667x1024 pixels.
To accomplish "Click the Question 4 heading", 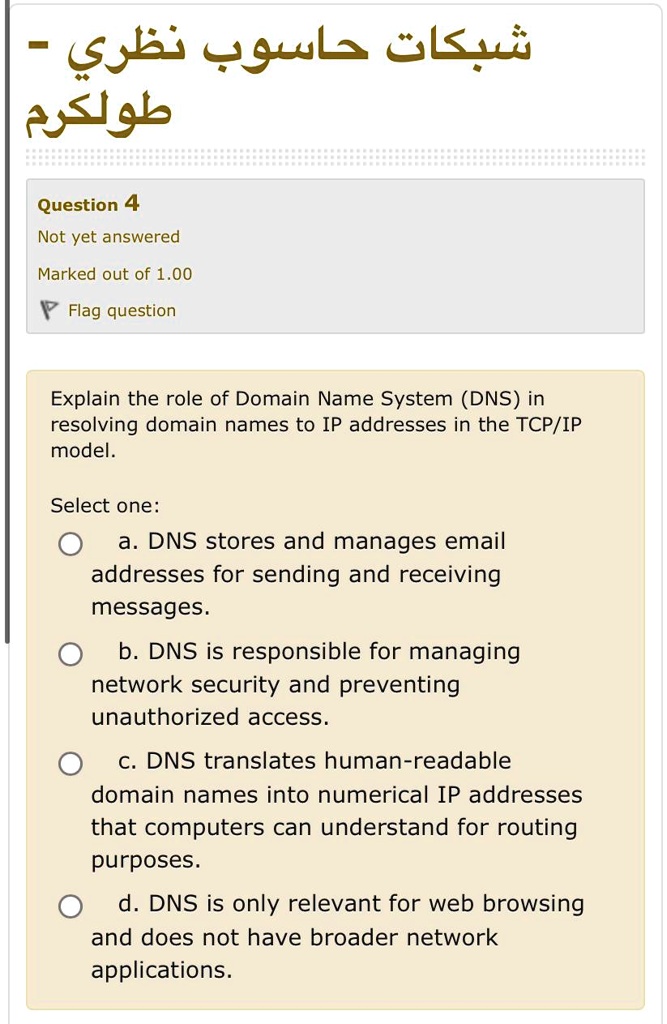I will pyautogui.click(x=88, y=204).
